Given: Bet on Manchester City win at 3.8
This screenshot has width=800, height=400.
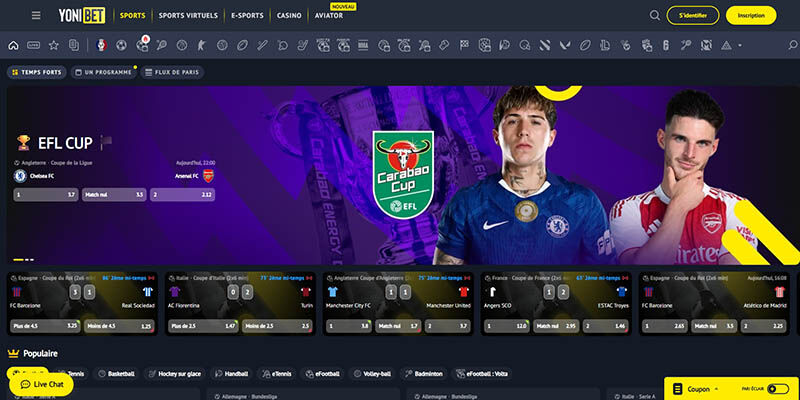Looking at the screenshot, I should [349, 327].
